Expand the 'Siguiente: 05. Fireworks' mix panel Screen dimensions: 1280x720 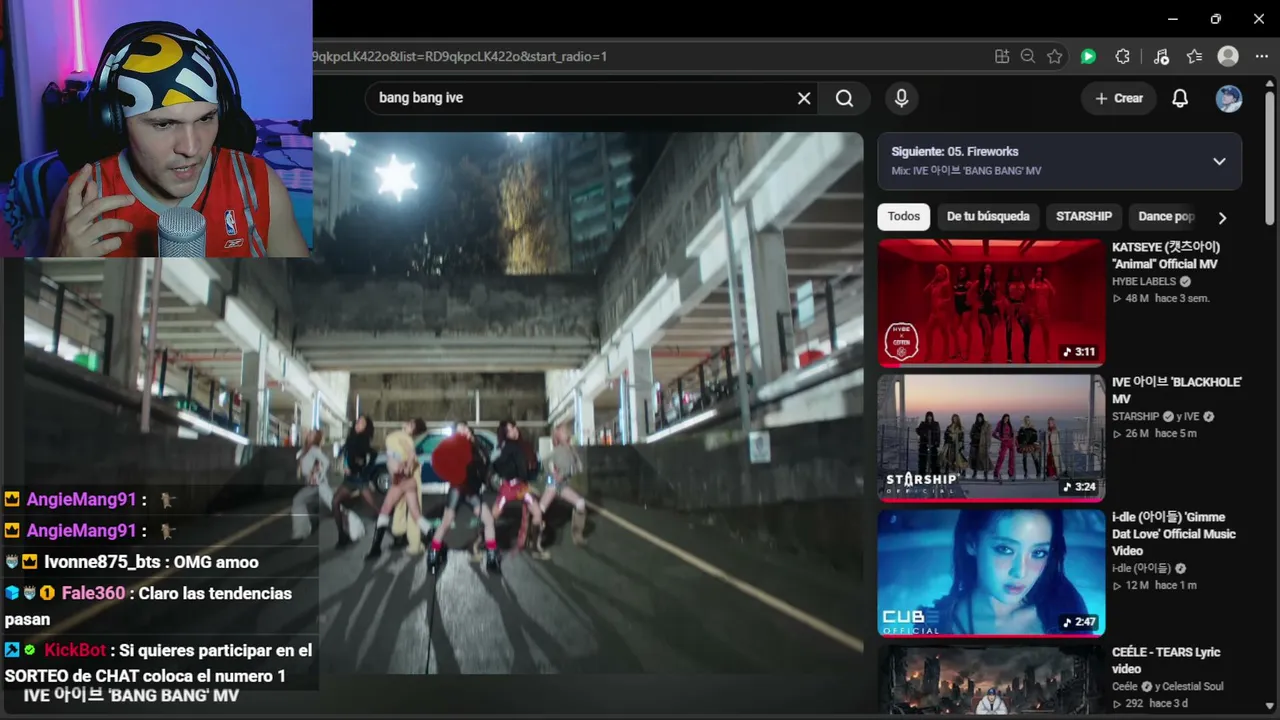click(x=1219, y=161)
